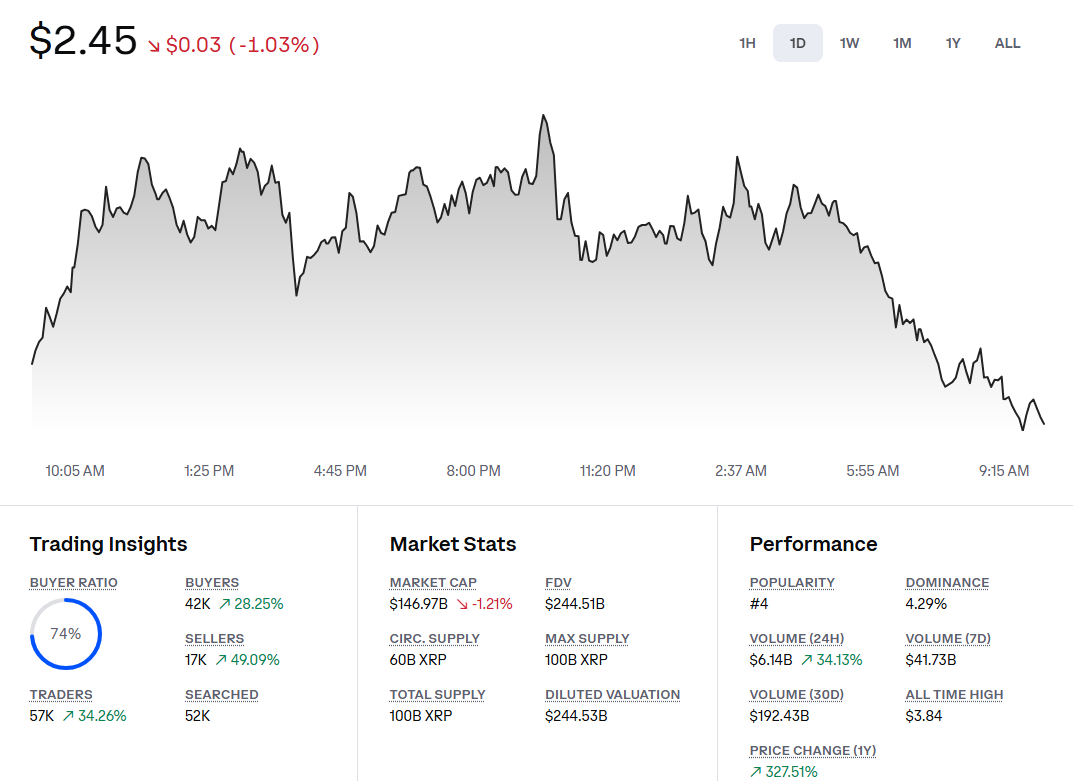Re-select the active 1D timeframe
The image size is (1073, 781).
[x=797, y=43]
